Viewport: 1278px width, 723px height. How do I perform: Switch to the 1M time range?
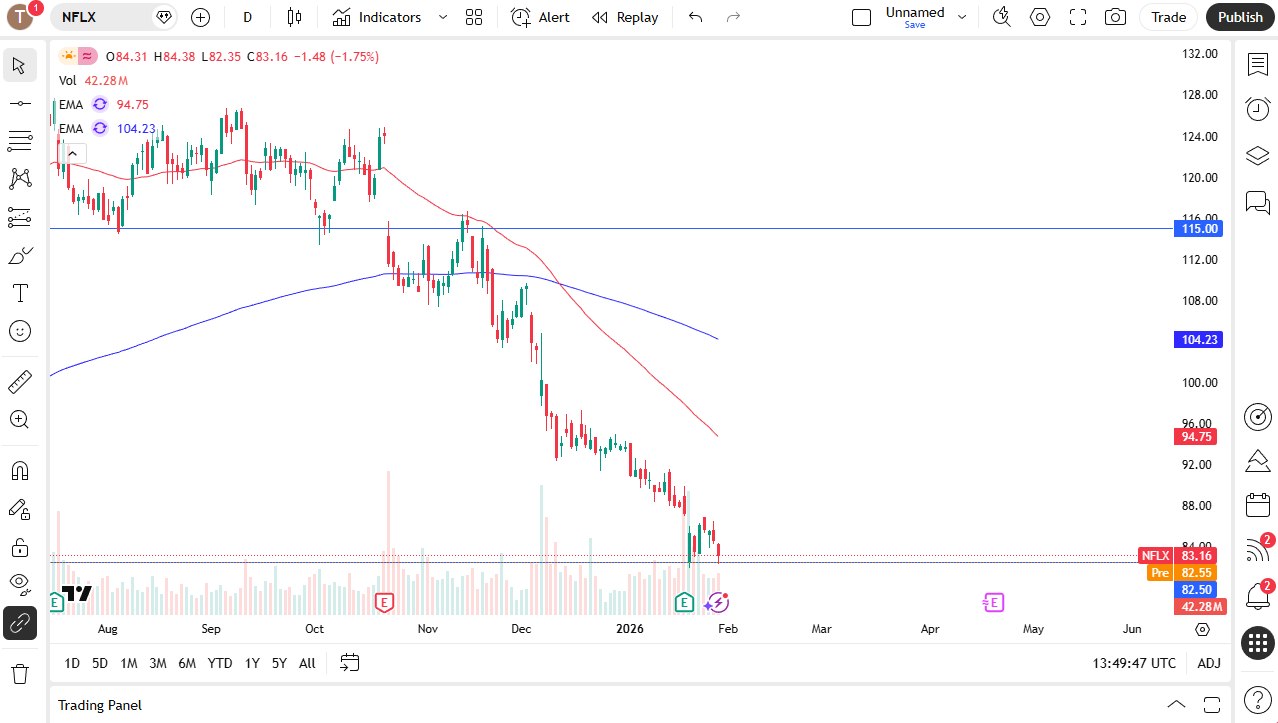[129, 663]
